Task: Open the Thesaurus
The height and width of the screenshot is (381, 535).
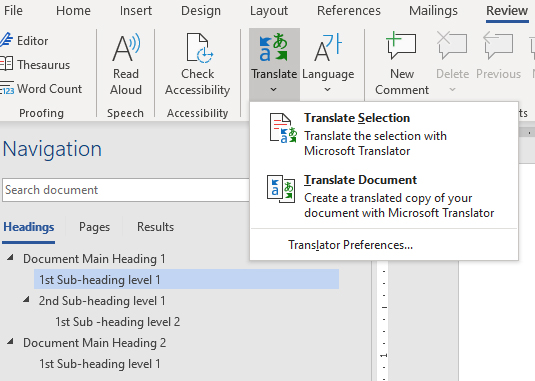Action: pyautogui.click(x=35, y=64)
